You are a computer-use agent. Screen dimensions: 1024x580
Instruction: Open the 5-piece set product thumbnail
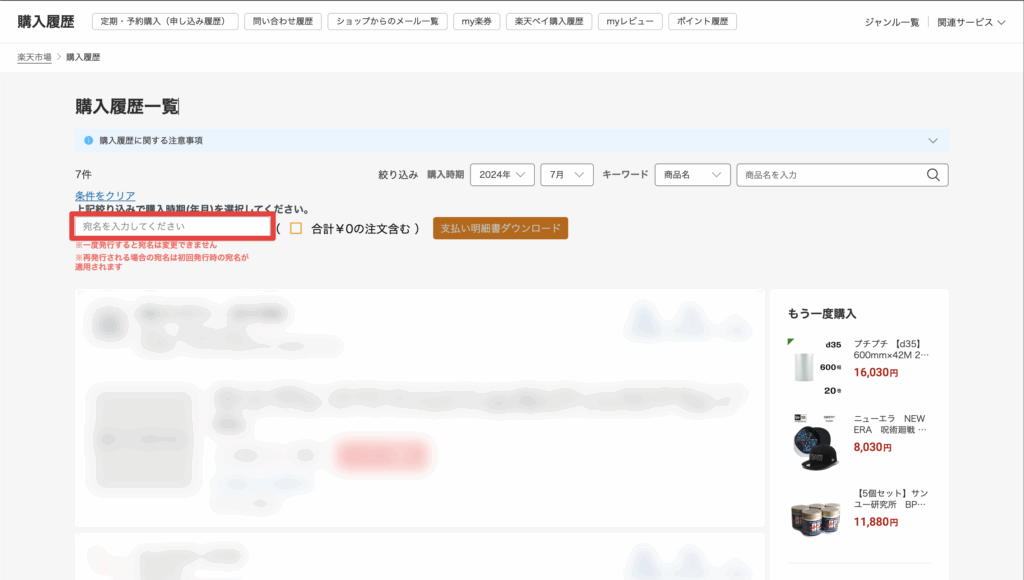pyautogui.click(x=816, y=515)
